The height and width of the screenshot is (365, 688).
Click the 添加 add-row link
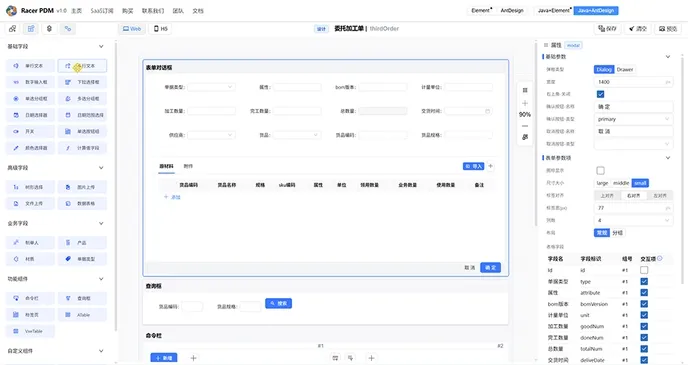(172, 197)
